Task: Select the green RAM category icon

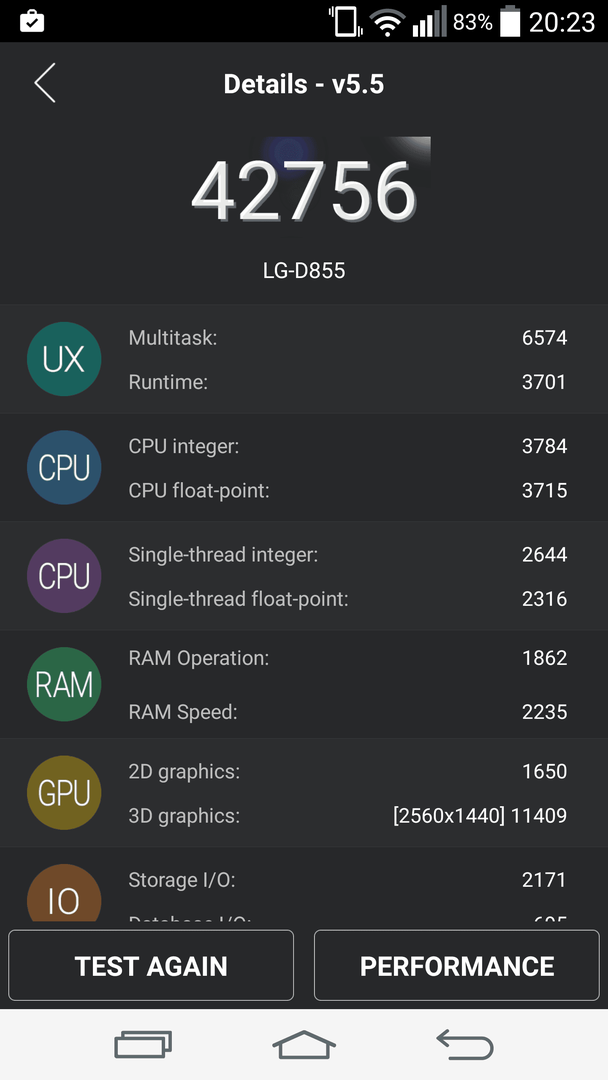Action: pos(64,684)
